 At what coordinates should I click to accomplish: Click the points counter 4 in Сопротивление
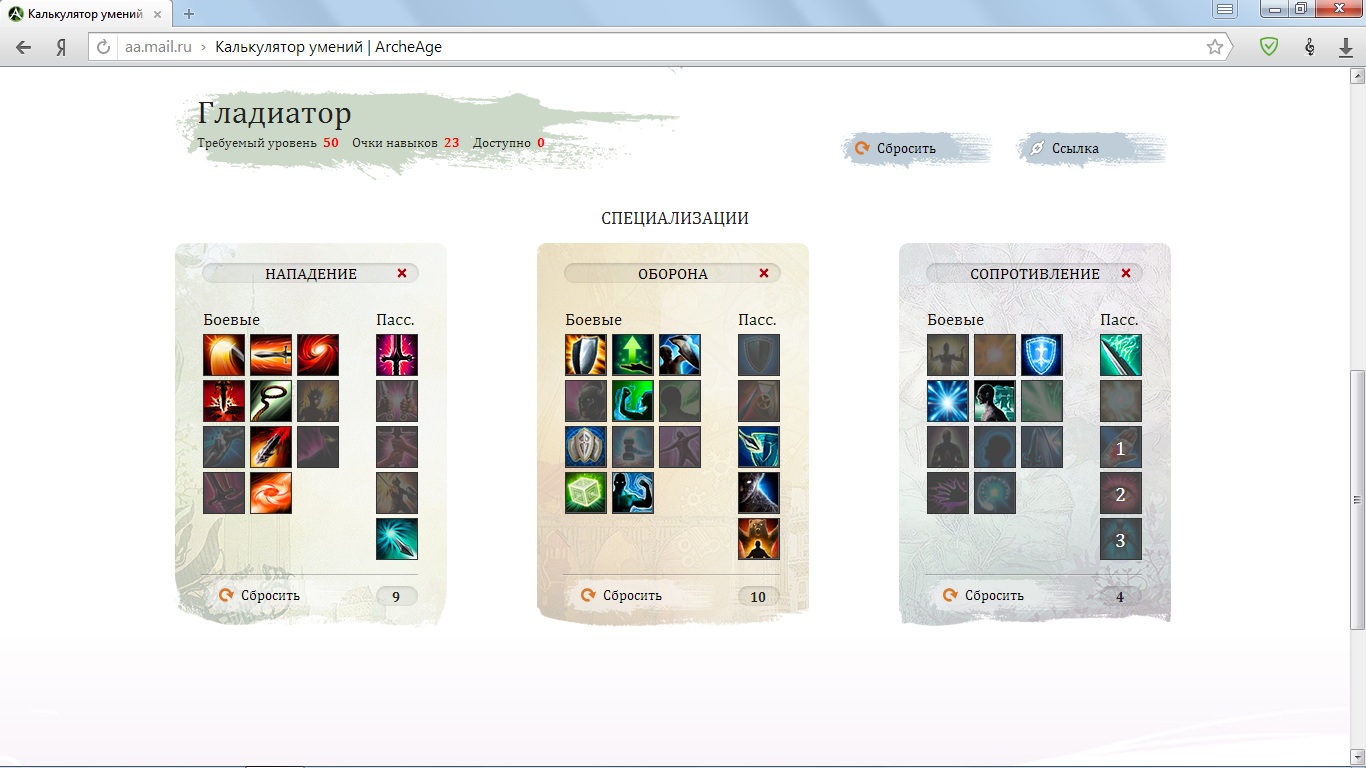pyautogui.click(x=1120, y=597)
